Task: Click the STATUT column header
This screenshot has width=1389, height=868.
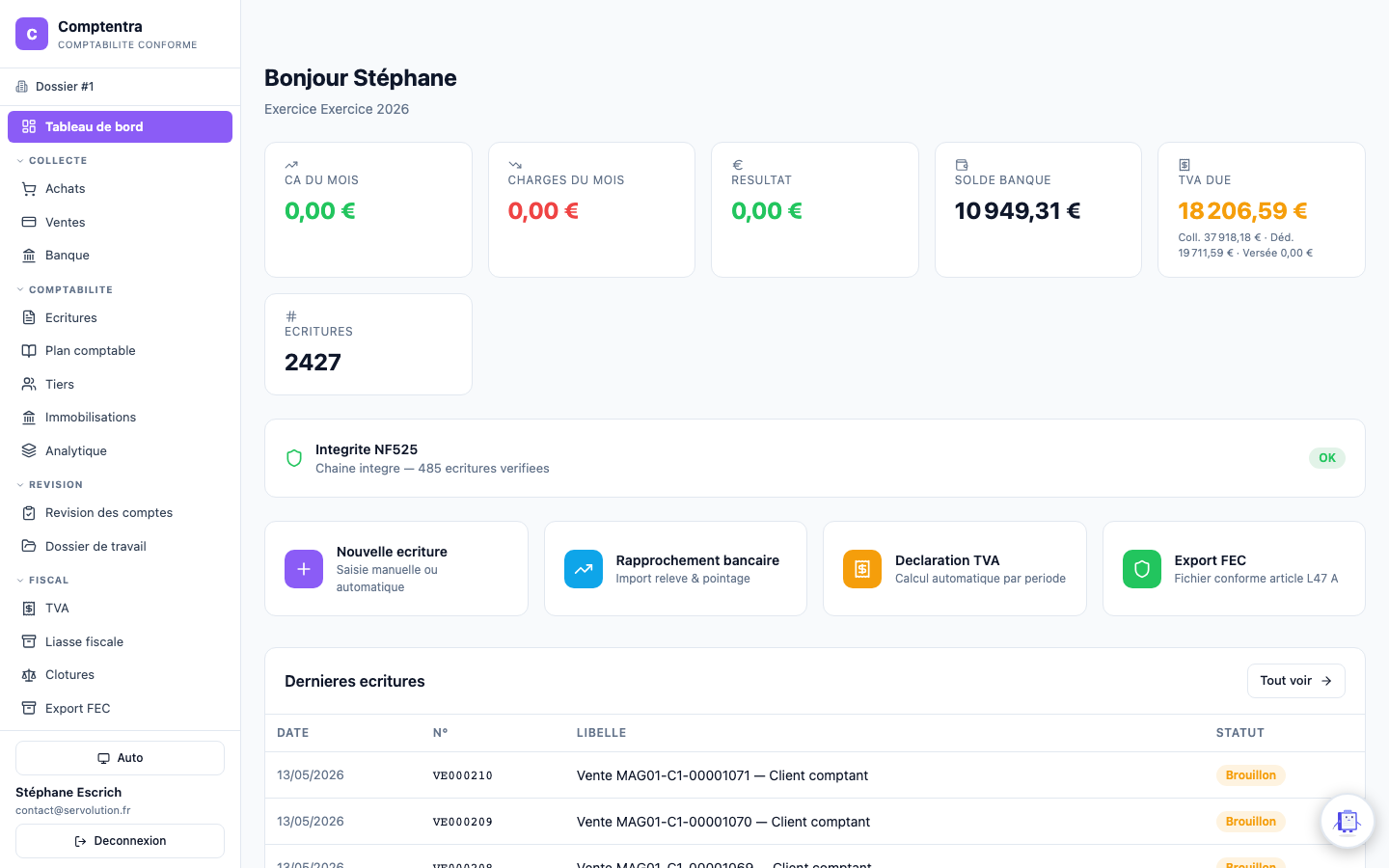Action: pos(1240,733)
